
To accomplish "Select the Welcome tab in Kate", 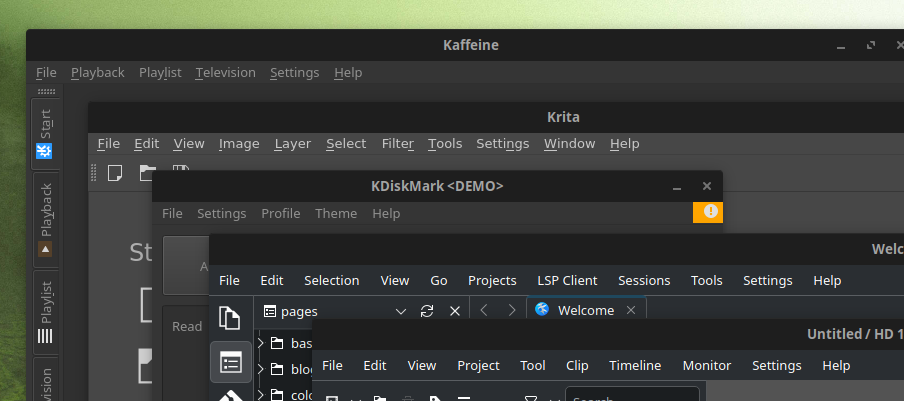I will point(586,311).
